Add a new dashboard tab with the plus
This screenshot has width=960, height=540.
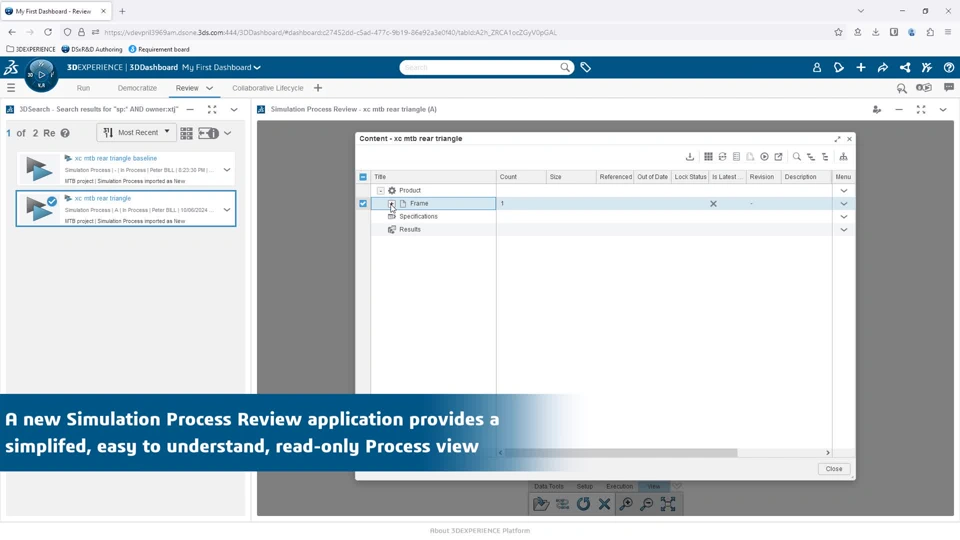point(318,88)
